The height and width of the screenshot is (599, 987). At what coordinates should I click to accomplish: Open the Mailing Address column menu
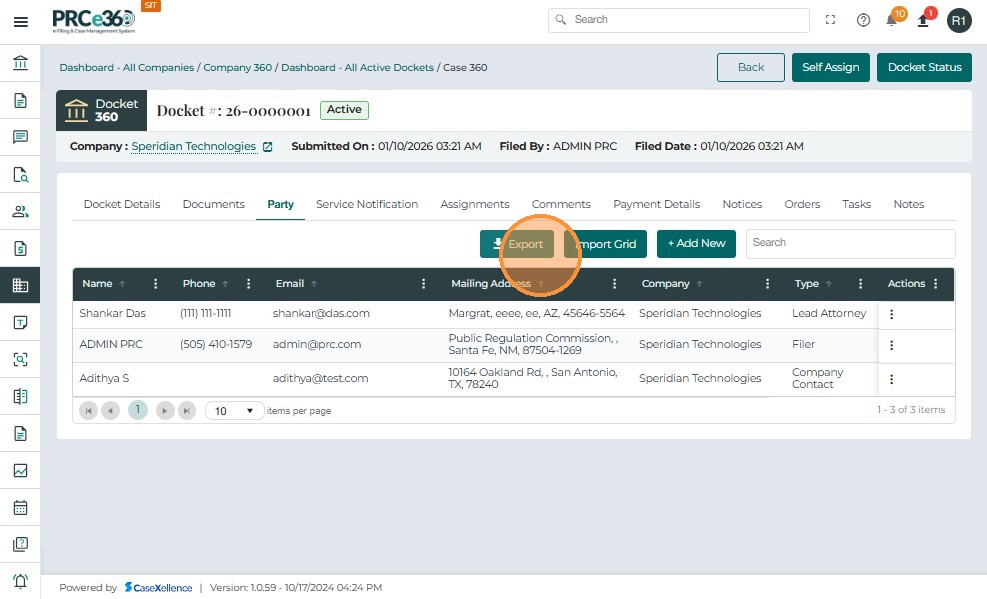(x=615, y=284)
